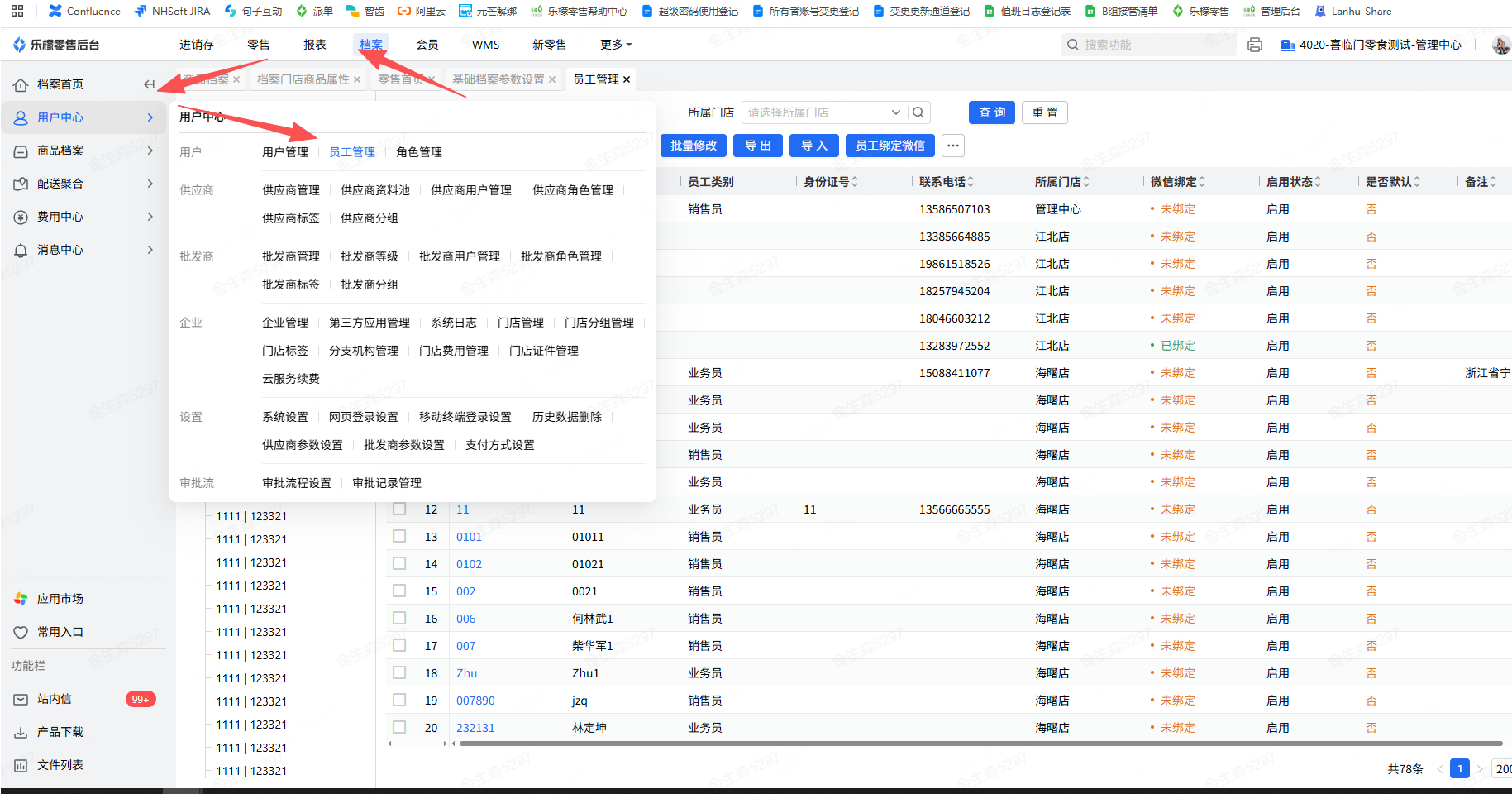
Task: Switch to 报表 top menu
Action: click(315, 45)
